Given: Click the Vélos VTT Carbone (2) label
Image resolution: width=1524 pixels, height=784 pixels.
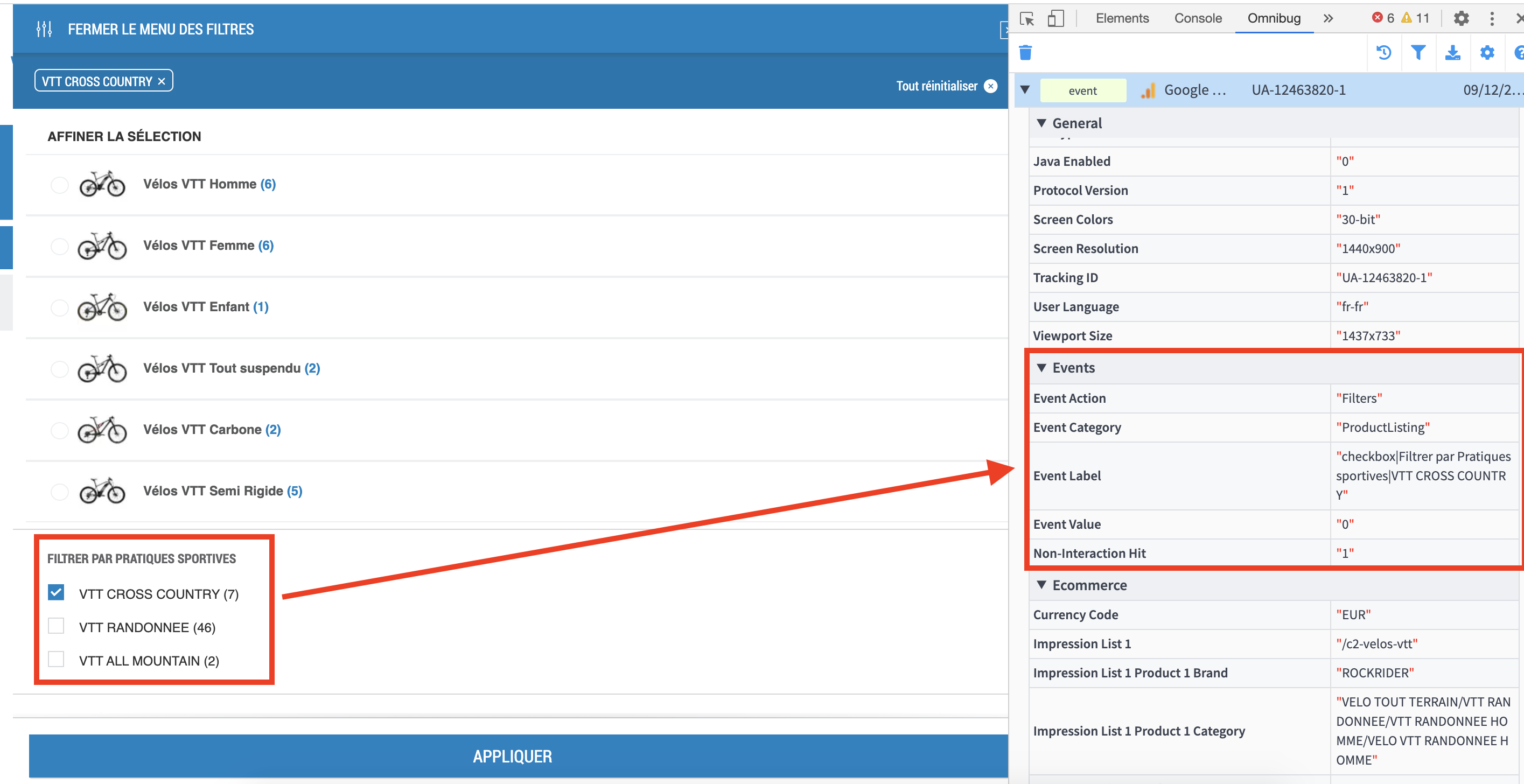Looking at the screenshot, I should (212, 430).
